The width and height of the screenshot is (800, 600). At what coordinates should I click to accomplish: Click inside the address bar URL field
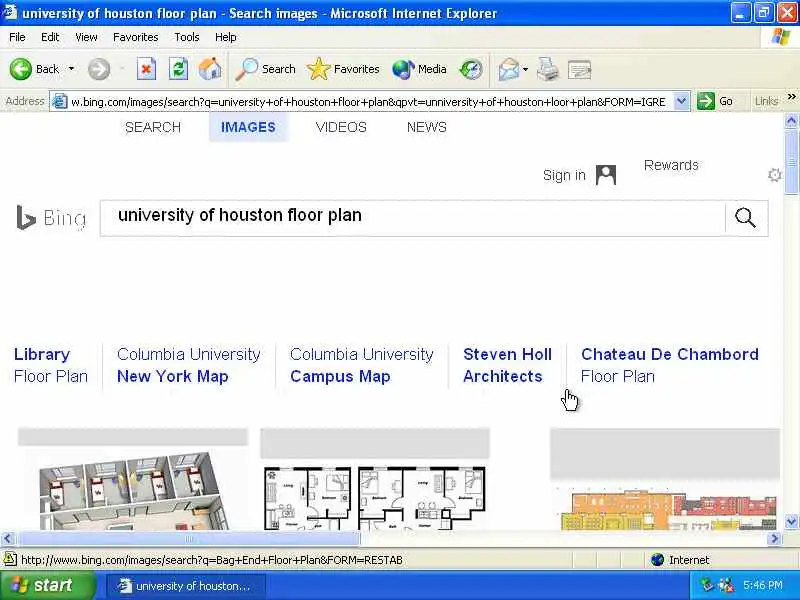[x=367, y=102]
